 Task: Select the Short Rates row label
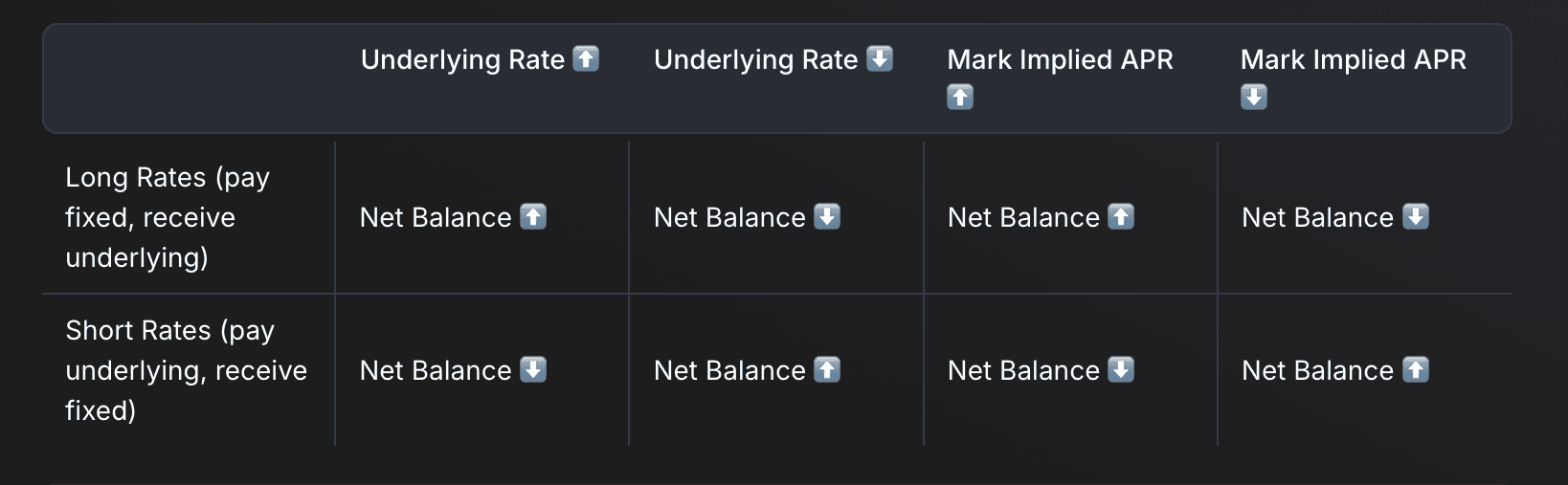coord(187,370)
